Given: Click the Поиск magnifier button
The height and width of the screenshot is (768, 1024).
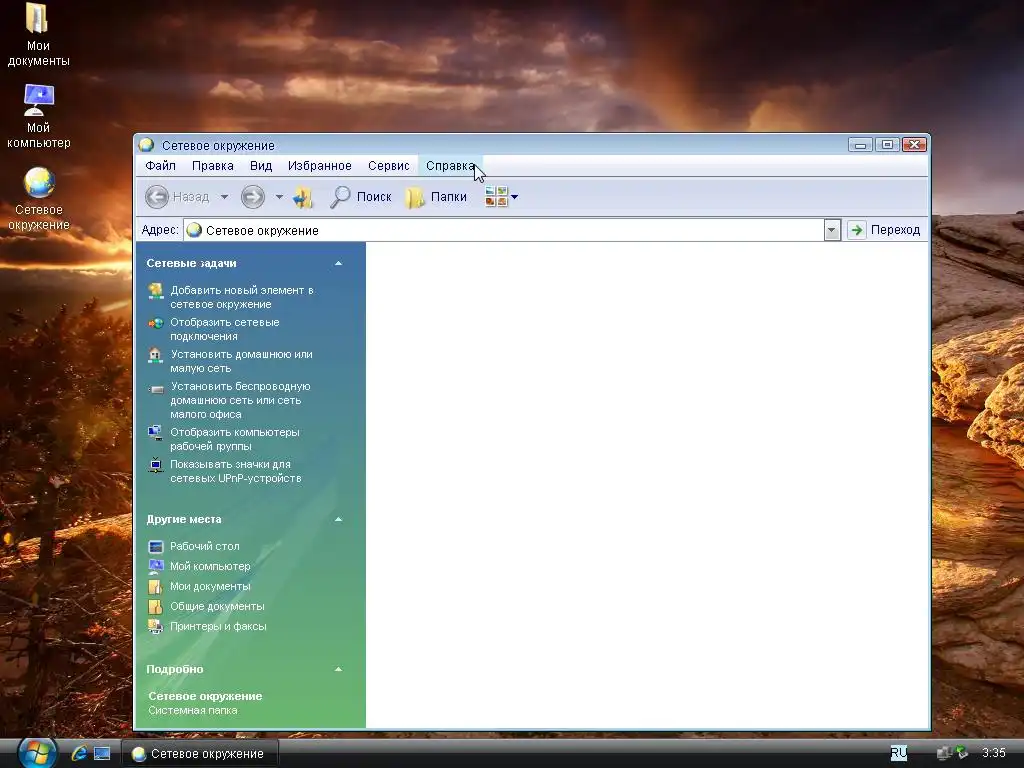Looking at the screenshot, I should (x=360, y=197).
